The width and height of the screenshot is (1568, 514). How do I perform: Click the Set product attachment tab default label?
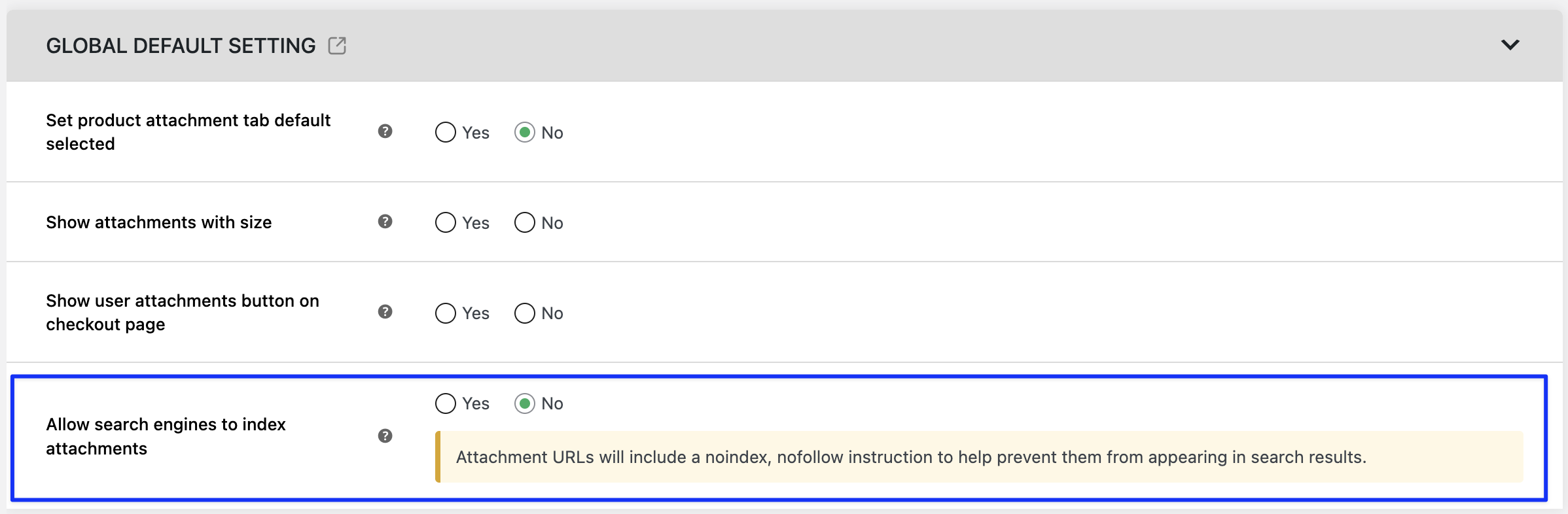pyautogui.click(x=188, y=132)
